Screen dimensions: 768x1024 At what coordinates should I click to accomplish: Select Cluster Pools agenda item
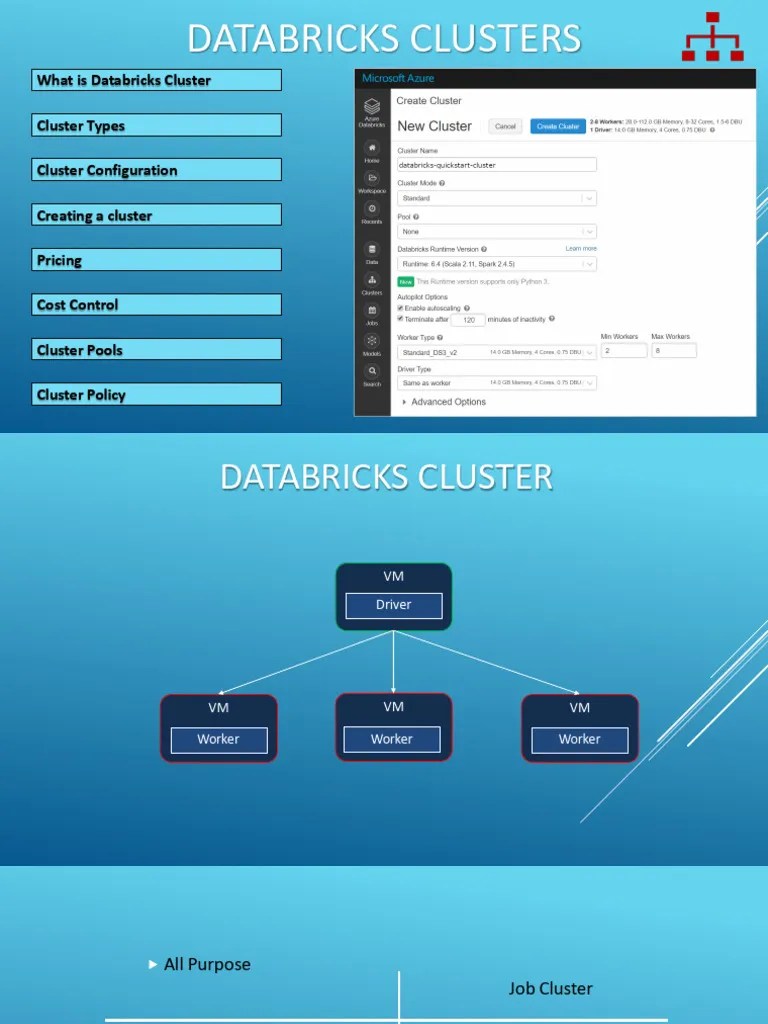(x=156, y=349)
